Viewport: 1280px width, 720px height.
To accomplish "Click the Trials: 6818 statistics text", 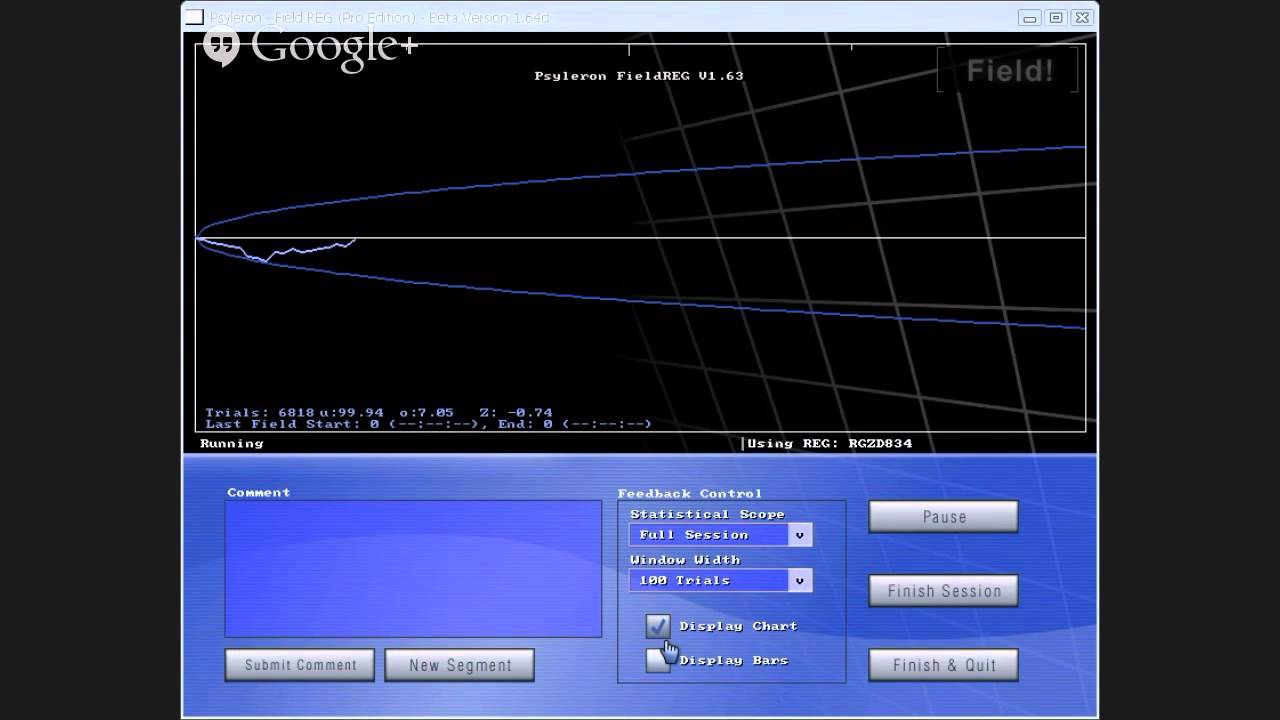I will 259,412.
